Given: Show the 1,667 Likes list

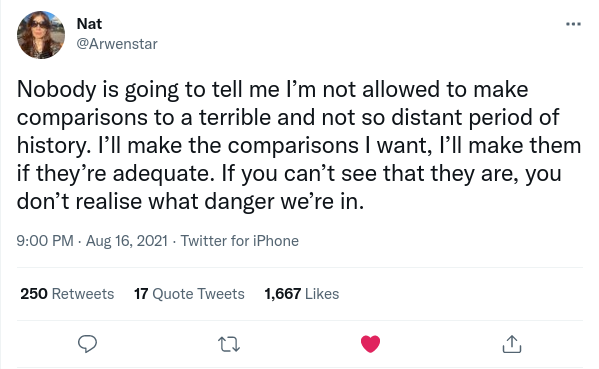Looking at the screenshot, I should 302,294.
